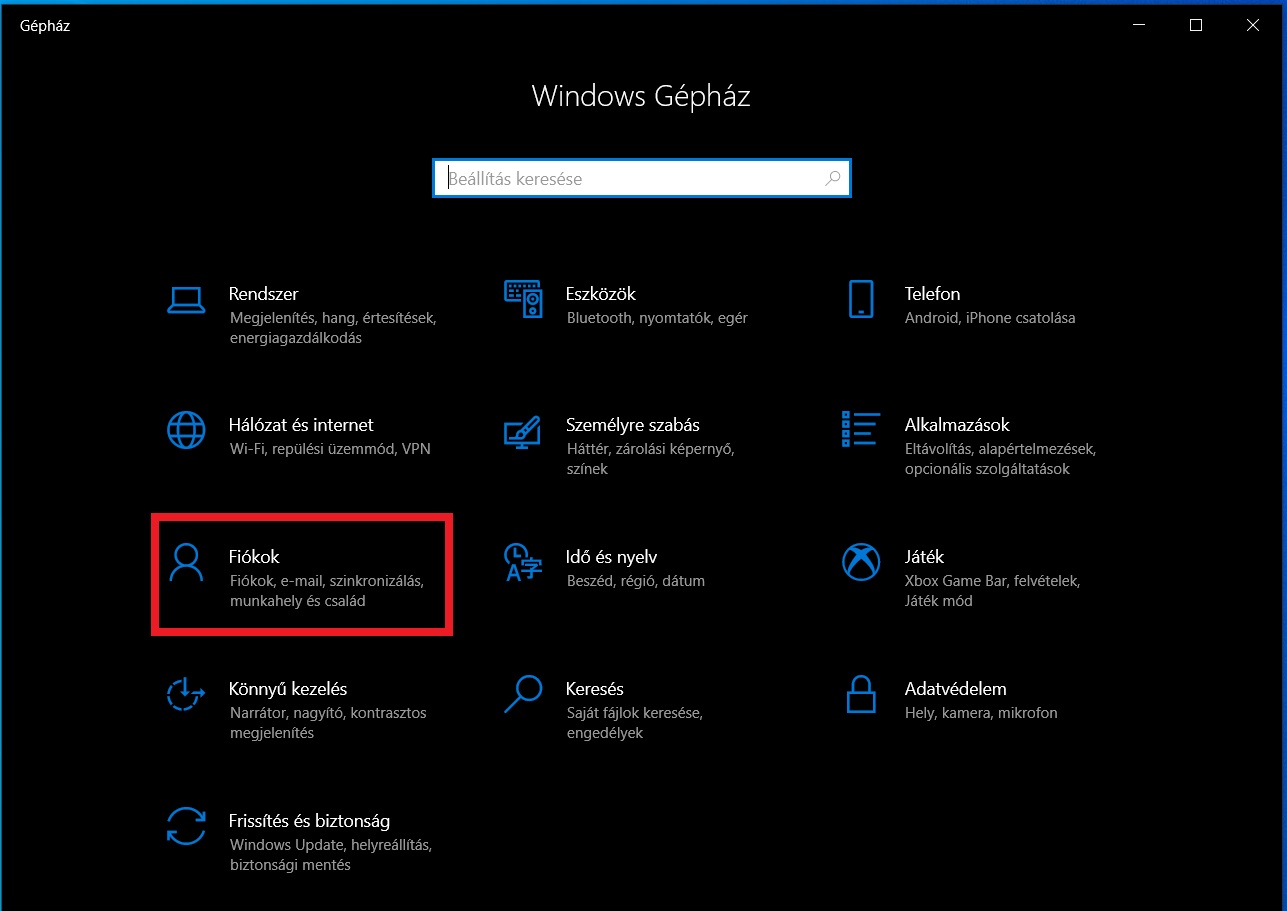The image size is (1287, 911).
Task: Focus the Beállítás keresése search field
Action: 641,179
